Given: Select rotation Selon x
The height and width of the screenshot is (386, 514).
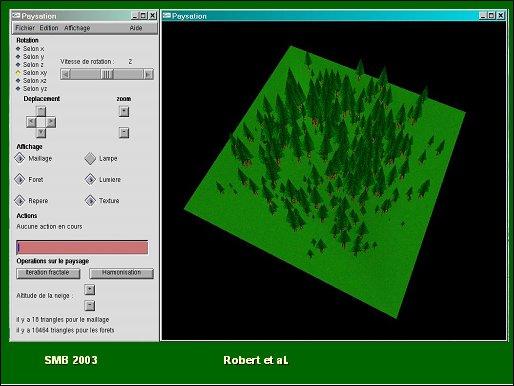Looking at the screenshot, I should 30,49.
